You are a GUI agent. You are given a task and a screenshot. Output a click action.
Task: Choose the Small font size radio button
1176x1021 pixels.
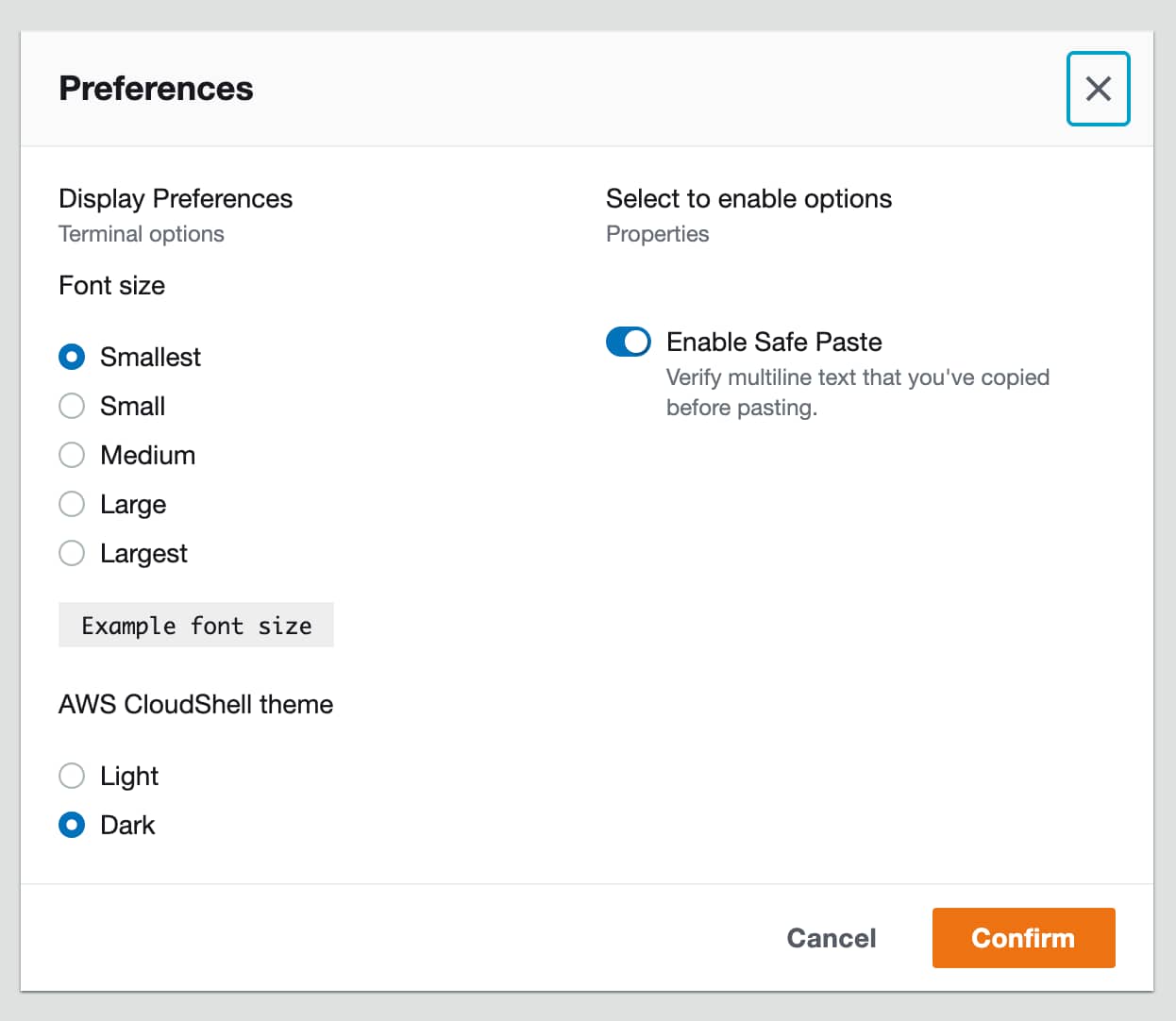[x=72, y=406]
